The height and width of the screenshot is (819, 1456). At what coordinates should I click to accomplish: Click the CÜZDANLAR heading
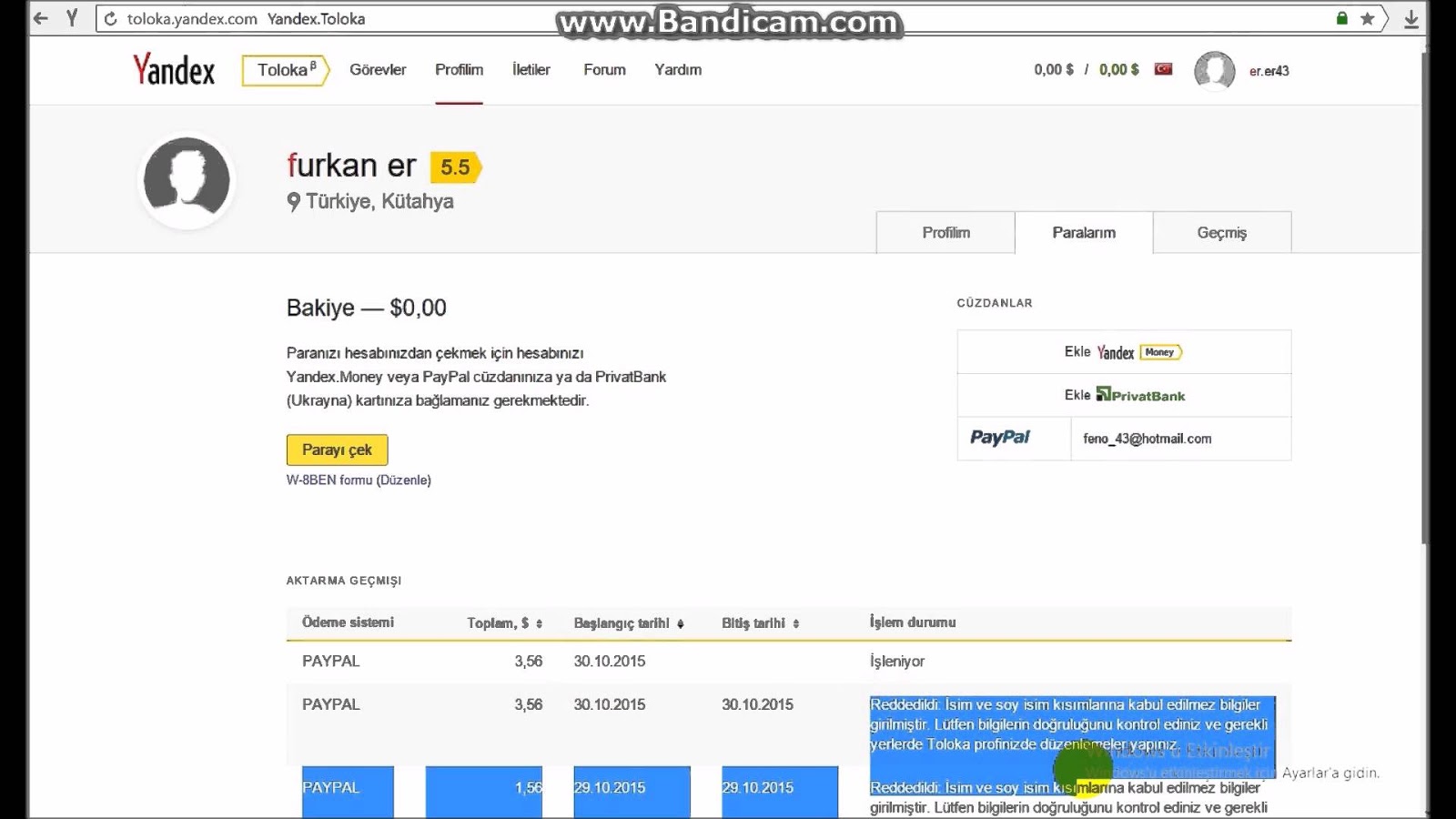tap(995, 303)
